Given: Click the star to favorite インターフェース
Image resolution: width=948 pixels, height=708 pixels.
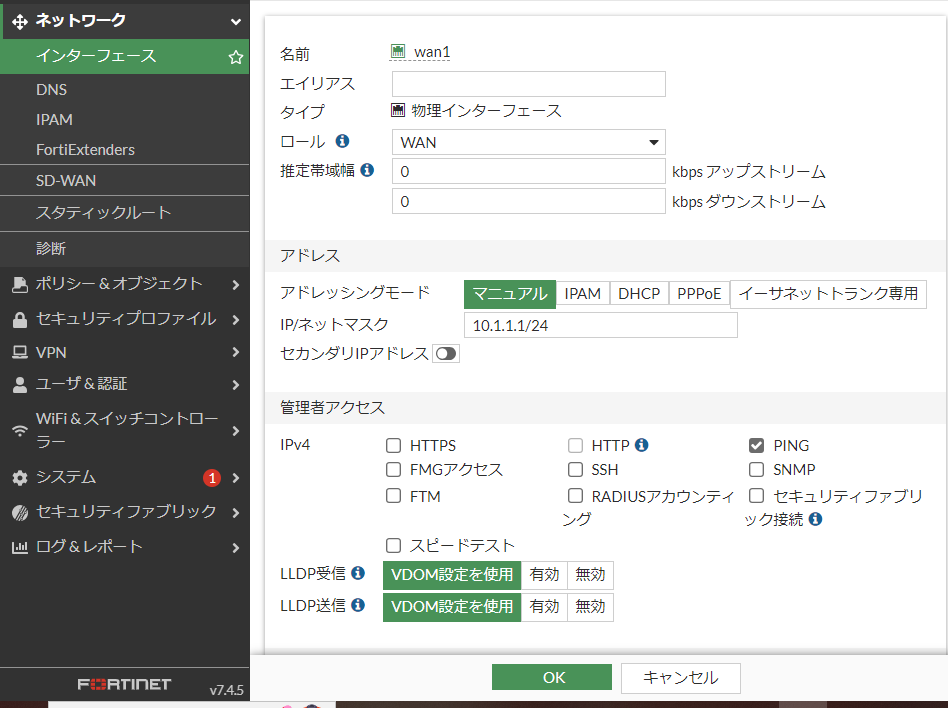Looking at the screenshot, I should pyautogui.click(x=236, y=57).
